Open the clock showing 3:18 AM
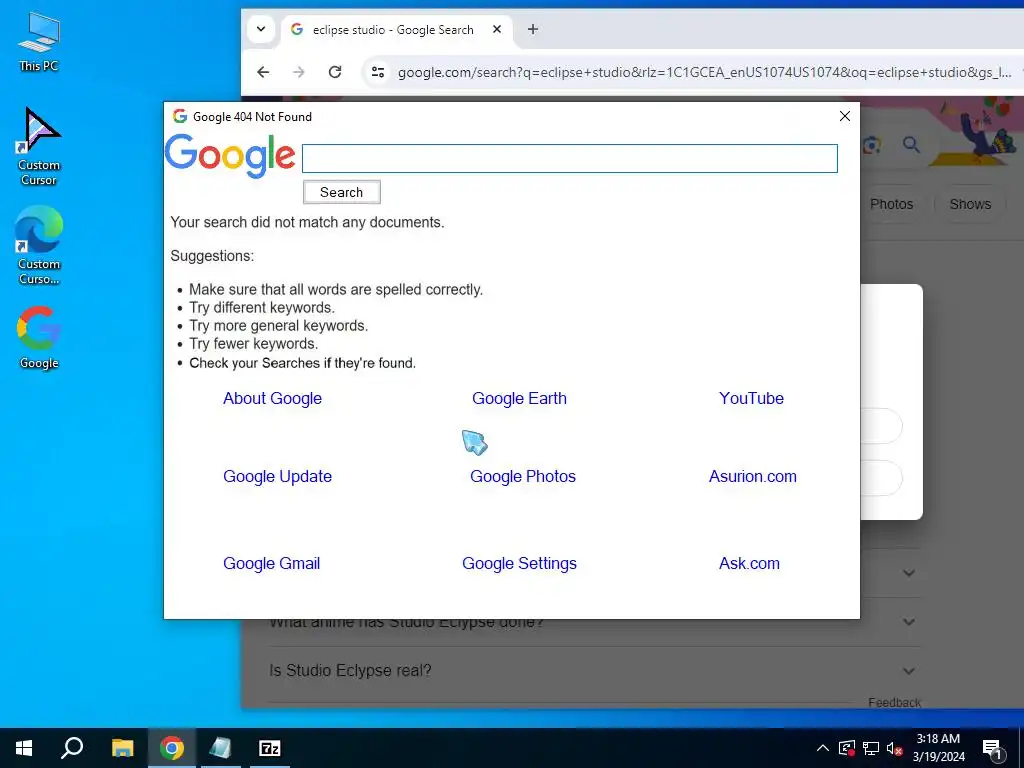This screenshot has height=768, width=1024. (938, 748)
